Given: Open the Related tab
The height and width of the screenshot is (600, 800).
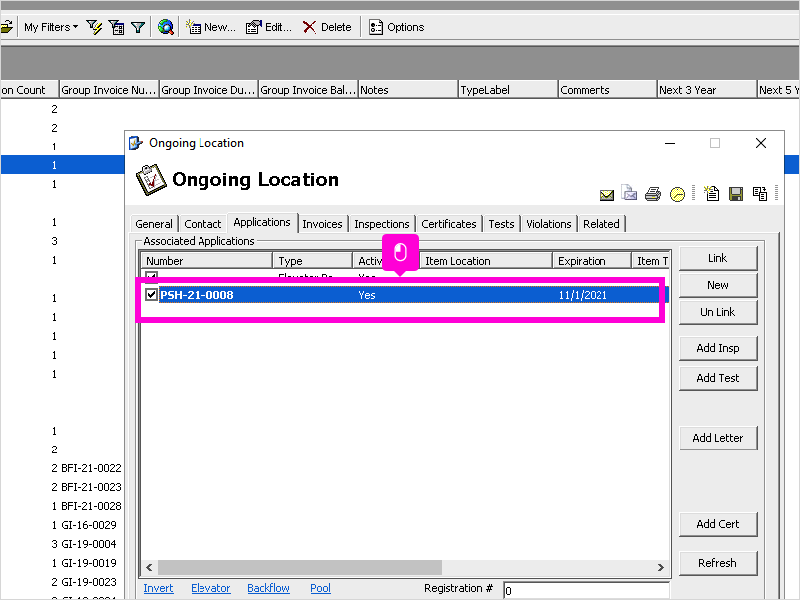Looking at the screenshot, I should pos(602,224).
